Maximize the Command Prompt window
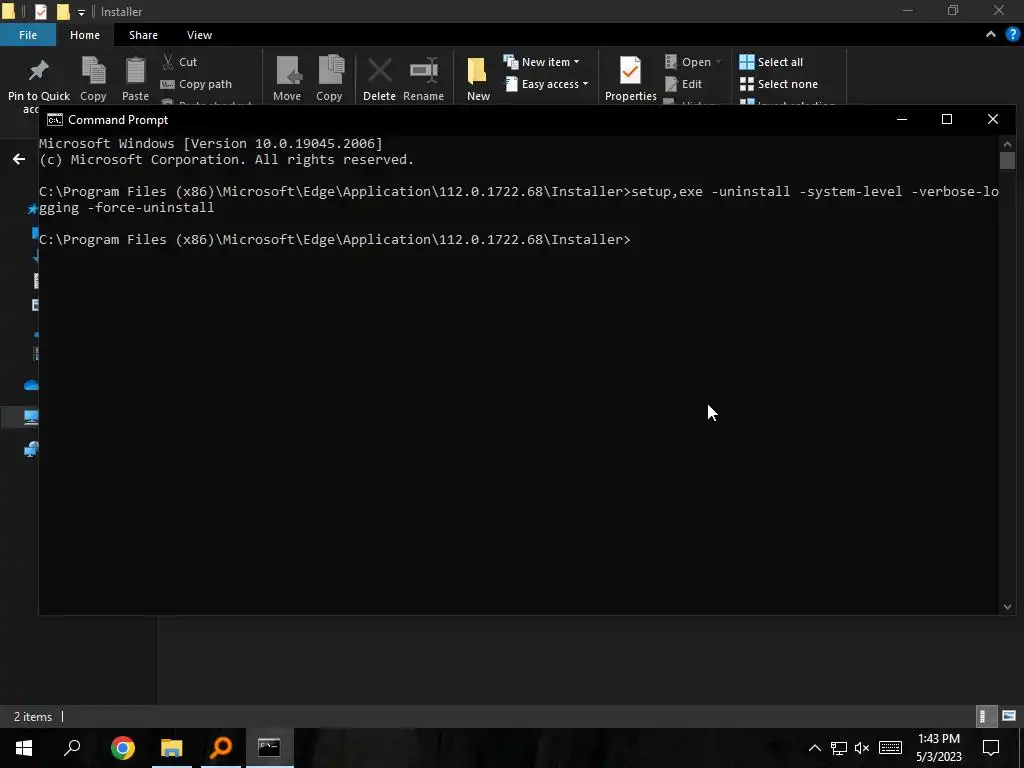The width and height of the screenshot is (1024, 768). (947, 119)
